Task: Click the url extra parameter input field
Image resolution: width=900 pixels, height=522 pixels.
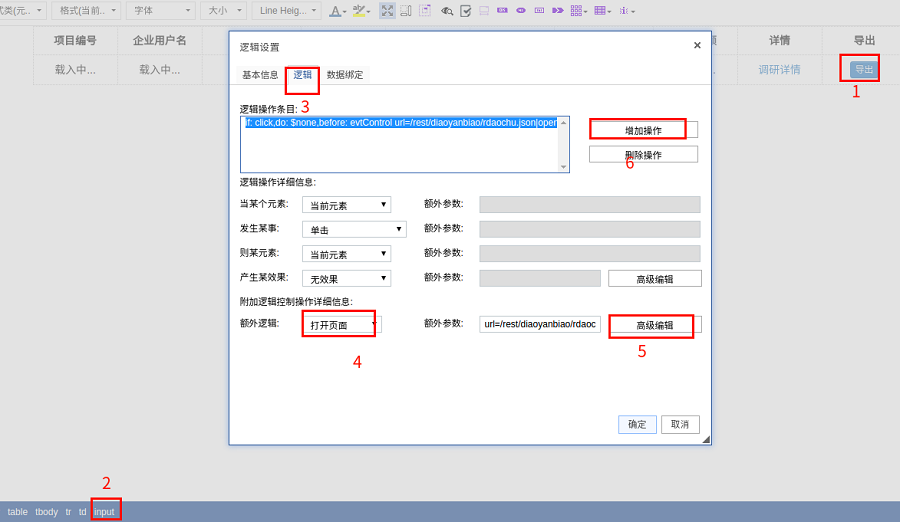Action: pyautogui.click(x=539, y=324)
